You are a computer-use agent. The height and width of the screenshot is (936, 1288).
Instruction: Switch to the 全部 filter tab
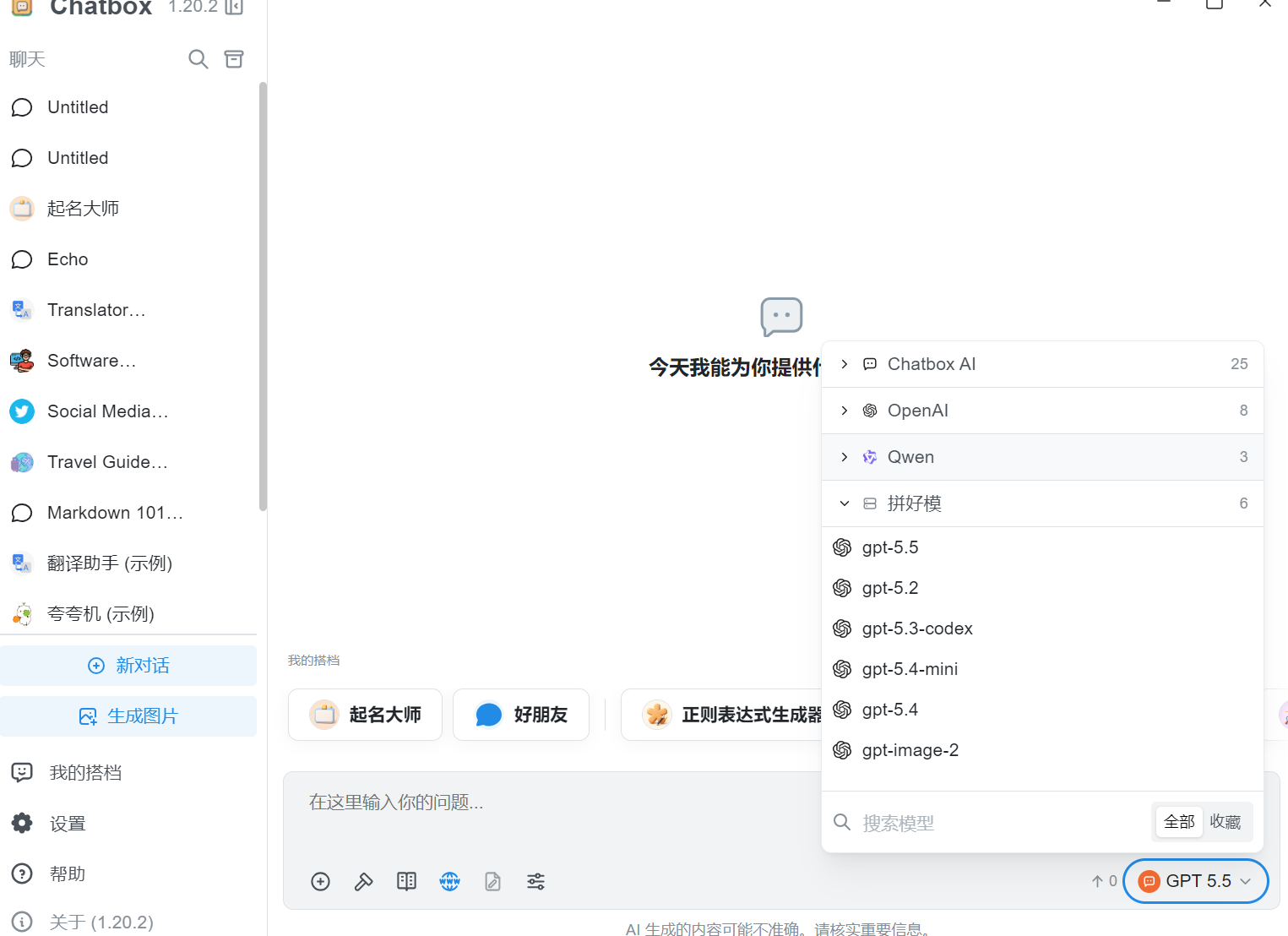point(1179,822)
